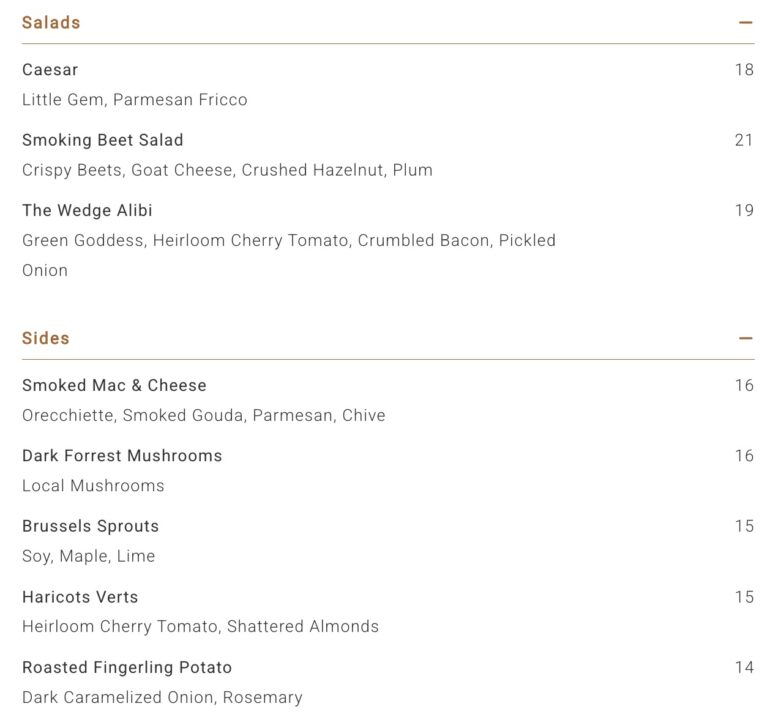Select the Smoking Beet Salad item
770x728 pixels.
[103, 140]
